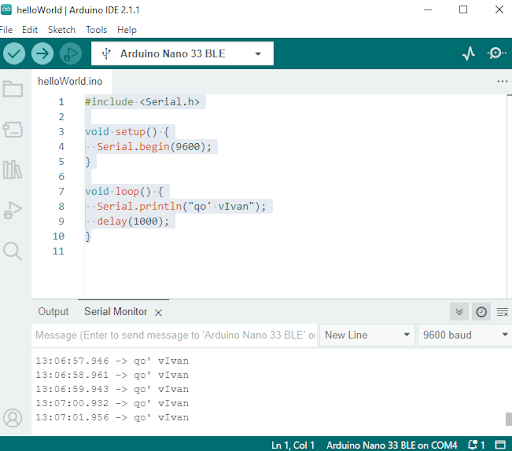This screenshot has height=451, width=512.
Task: Click the serial monitor vertical scrollbar thumb
Action: tap(508, 419)
